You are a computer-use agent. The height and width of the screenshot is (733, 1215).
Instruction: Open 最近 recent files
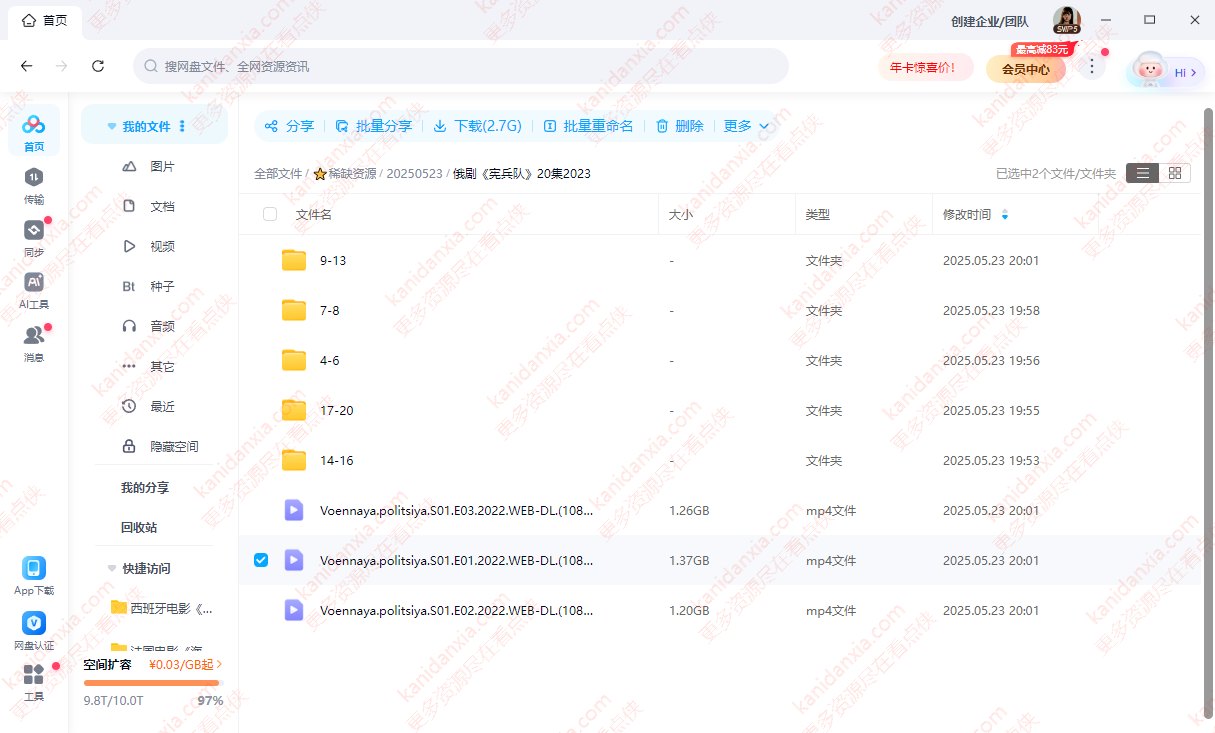[162, 406]
